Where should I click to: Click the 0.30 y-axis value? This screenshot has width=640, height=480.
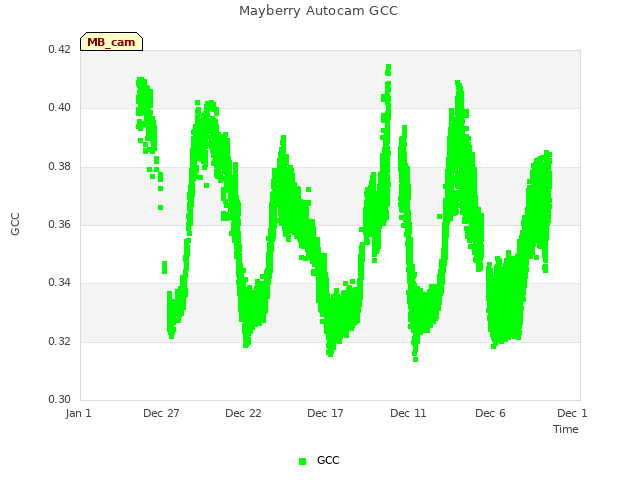click(60, 399)
